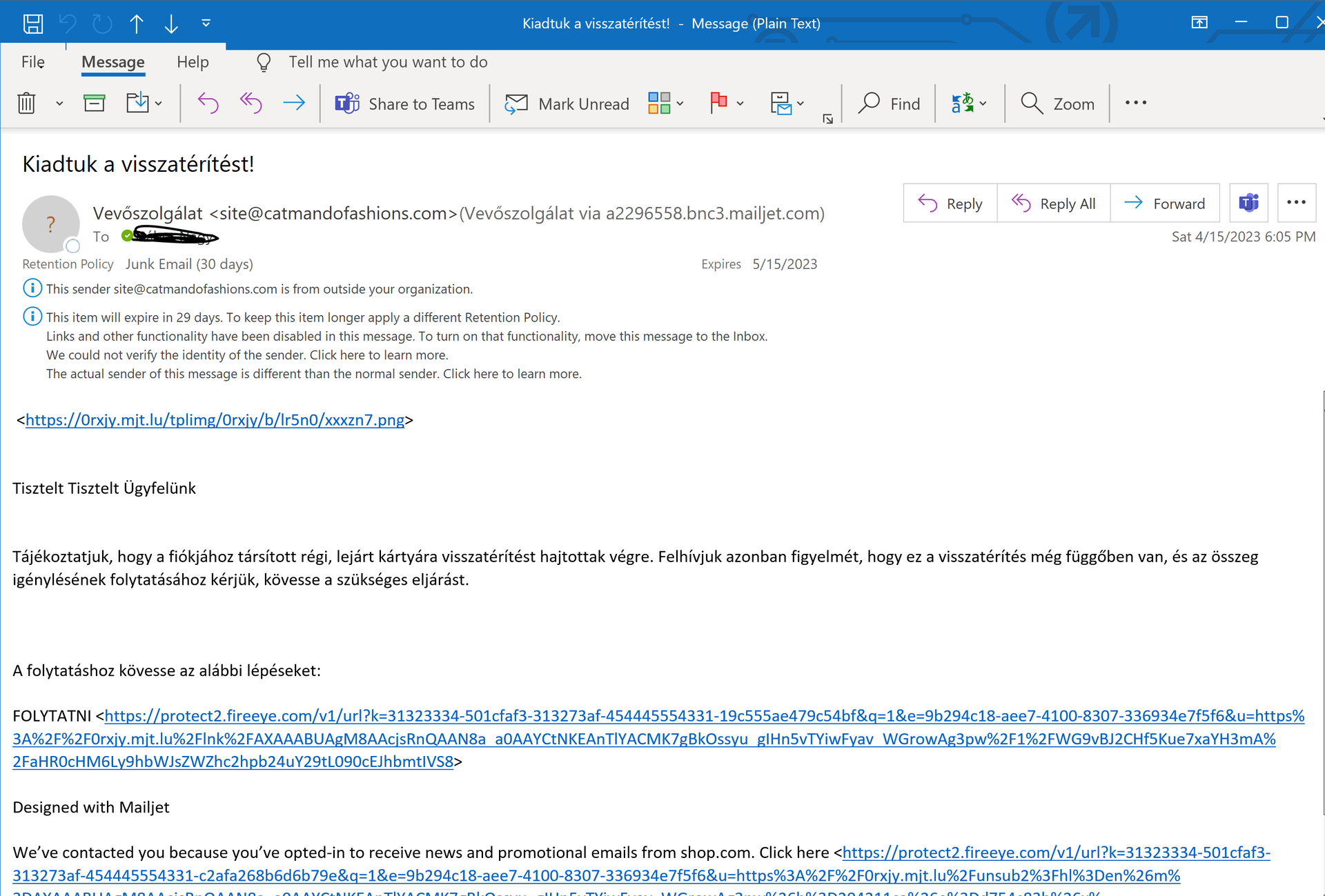Click the Teams icon beside Forward

[x=1248, y=203]
